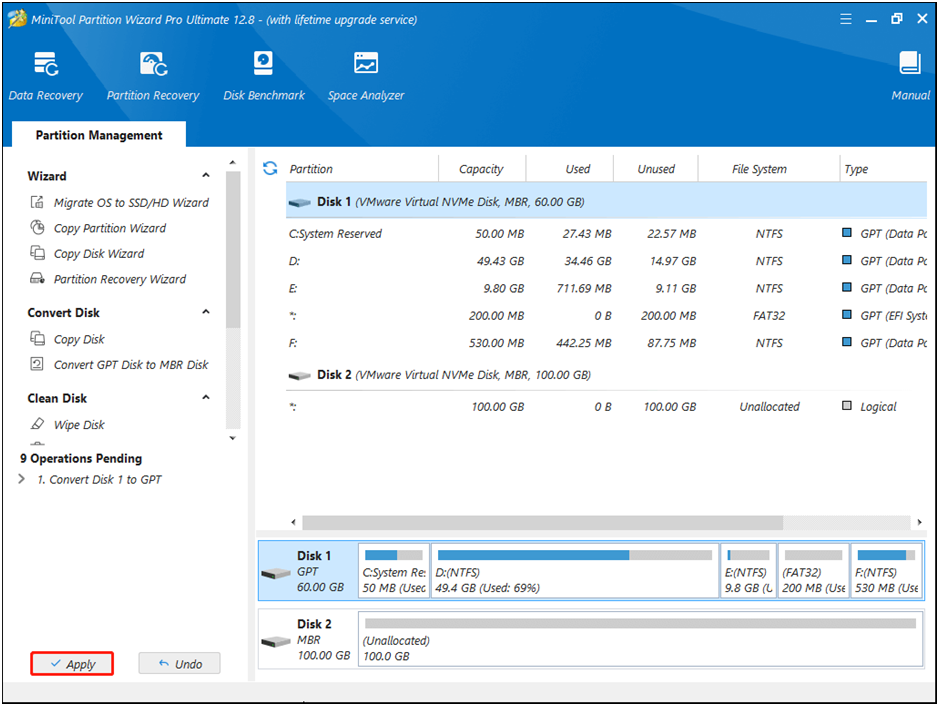Collapse the Clean Disk section
939x706 pixels.
[206, 398]
